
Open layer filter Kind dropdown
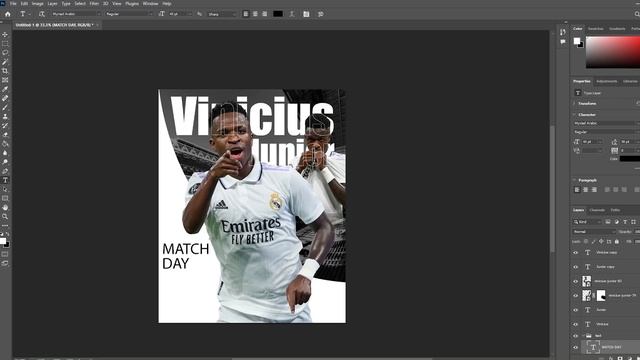(x=587, y=222)
